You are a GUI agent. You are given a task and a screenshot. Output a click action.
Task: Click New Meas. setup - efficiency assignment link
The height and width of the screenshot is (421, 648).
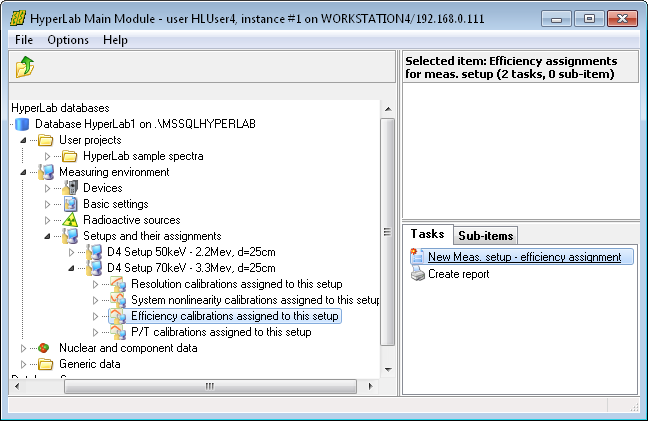(524, 257)
